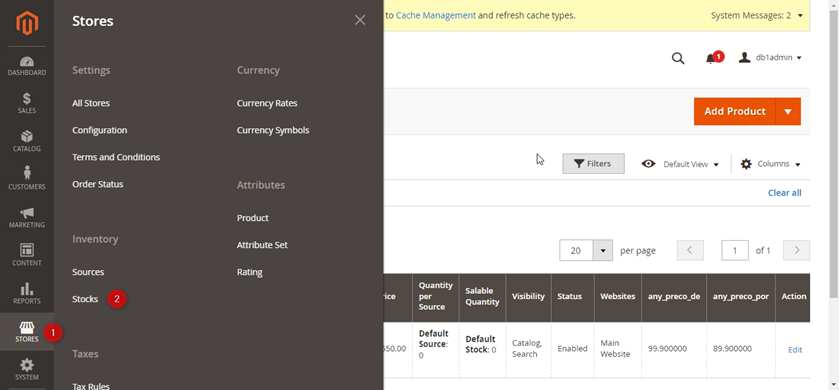The image size is (839, 390).
Task: Expand the Columns dropdown
Action: click(771, 164)
